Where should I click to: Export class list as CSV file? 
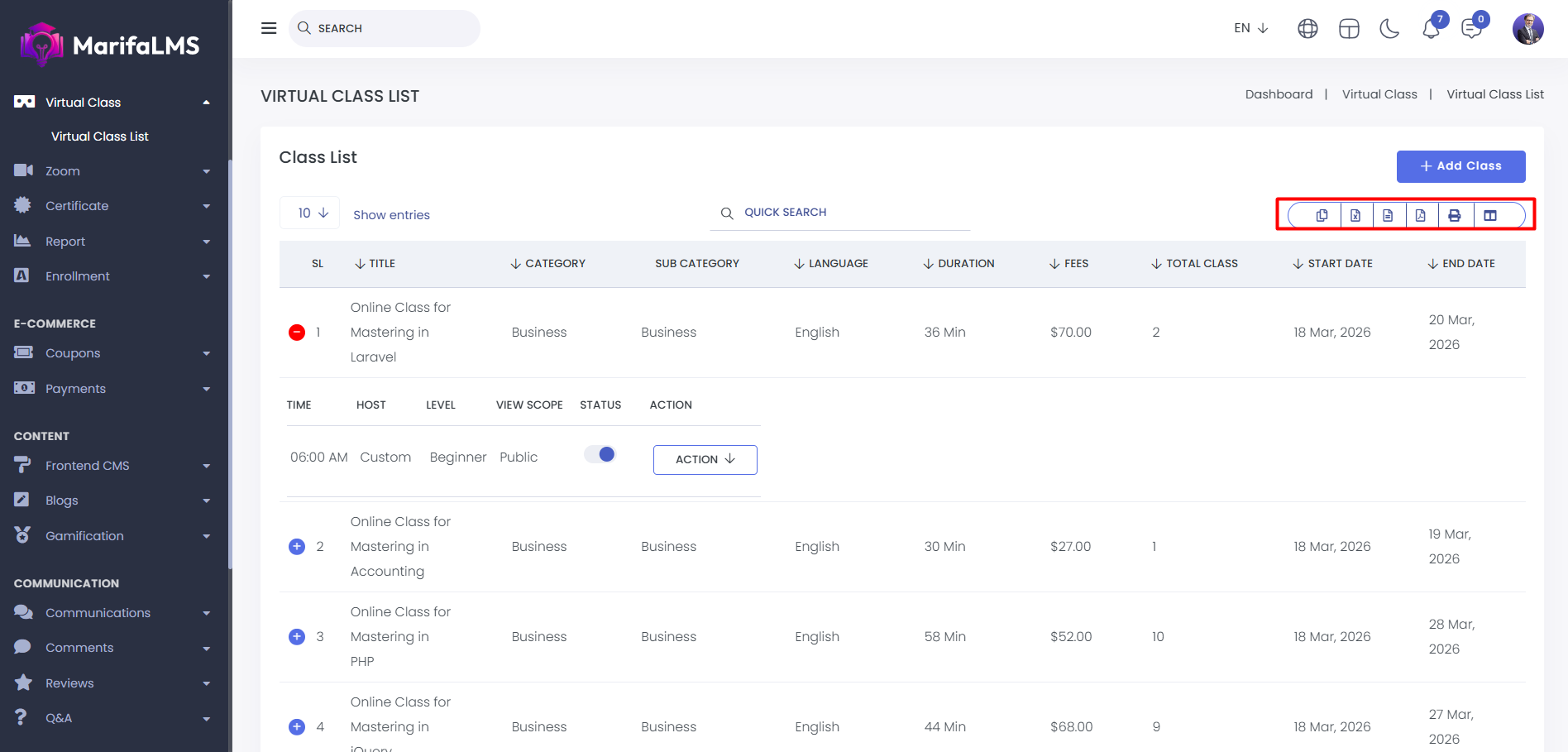pyautogui.click(x=1388, y=215)
